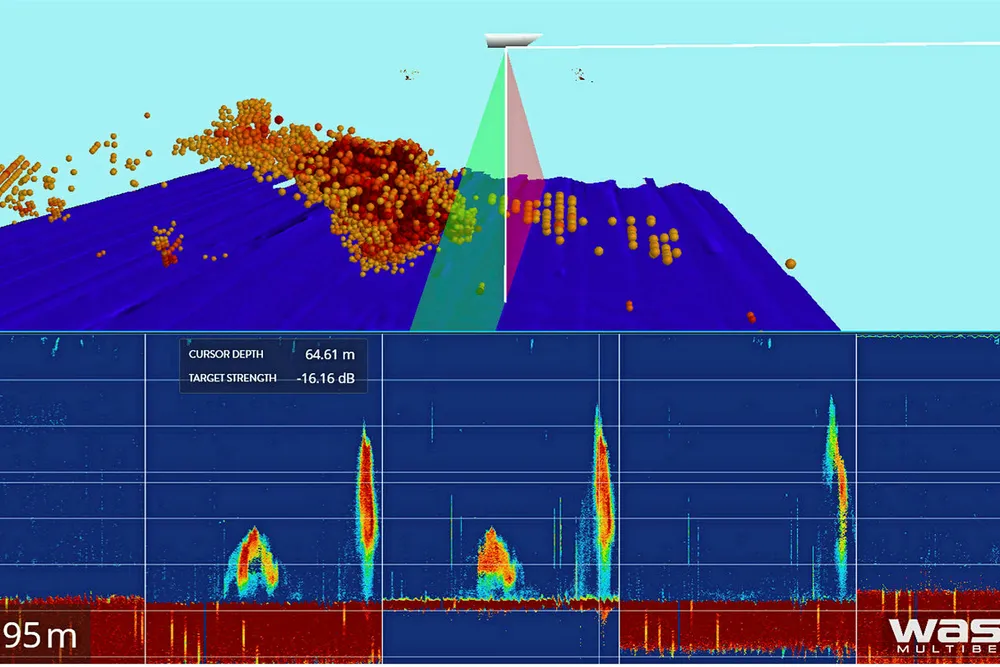Click the target strength value -16.16 dB
This screenshot has width=1000, height=667.
325,379
